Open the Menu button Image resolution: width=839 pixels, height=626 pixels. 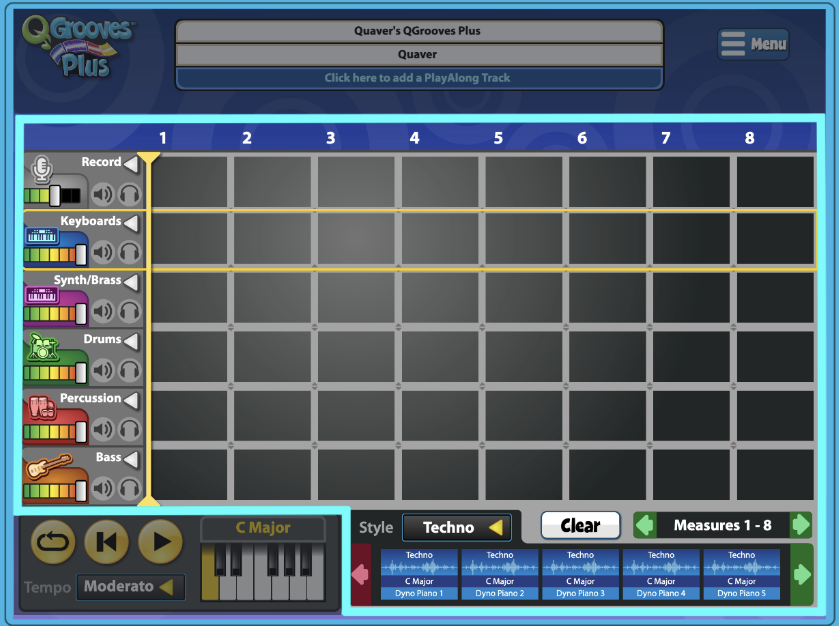pyautogui.click(x=753, y=44)
